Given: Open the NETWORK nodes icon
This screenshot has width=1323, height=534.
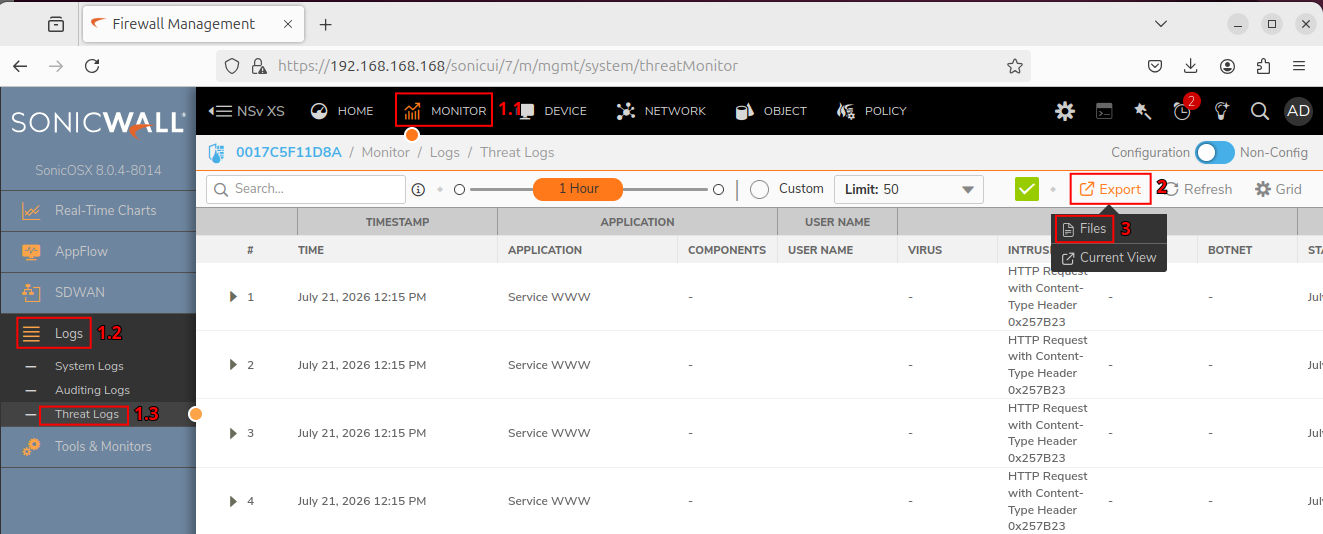Looking at the screenshot, I should pos(626,111).
